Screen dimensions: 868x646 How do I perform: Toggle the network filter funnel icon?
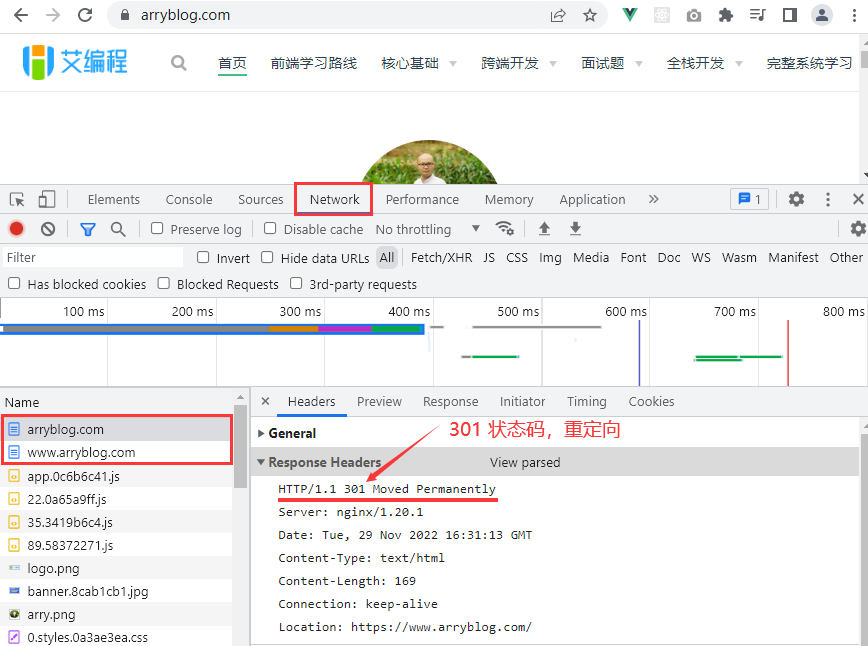[87, 229]
